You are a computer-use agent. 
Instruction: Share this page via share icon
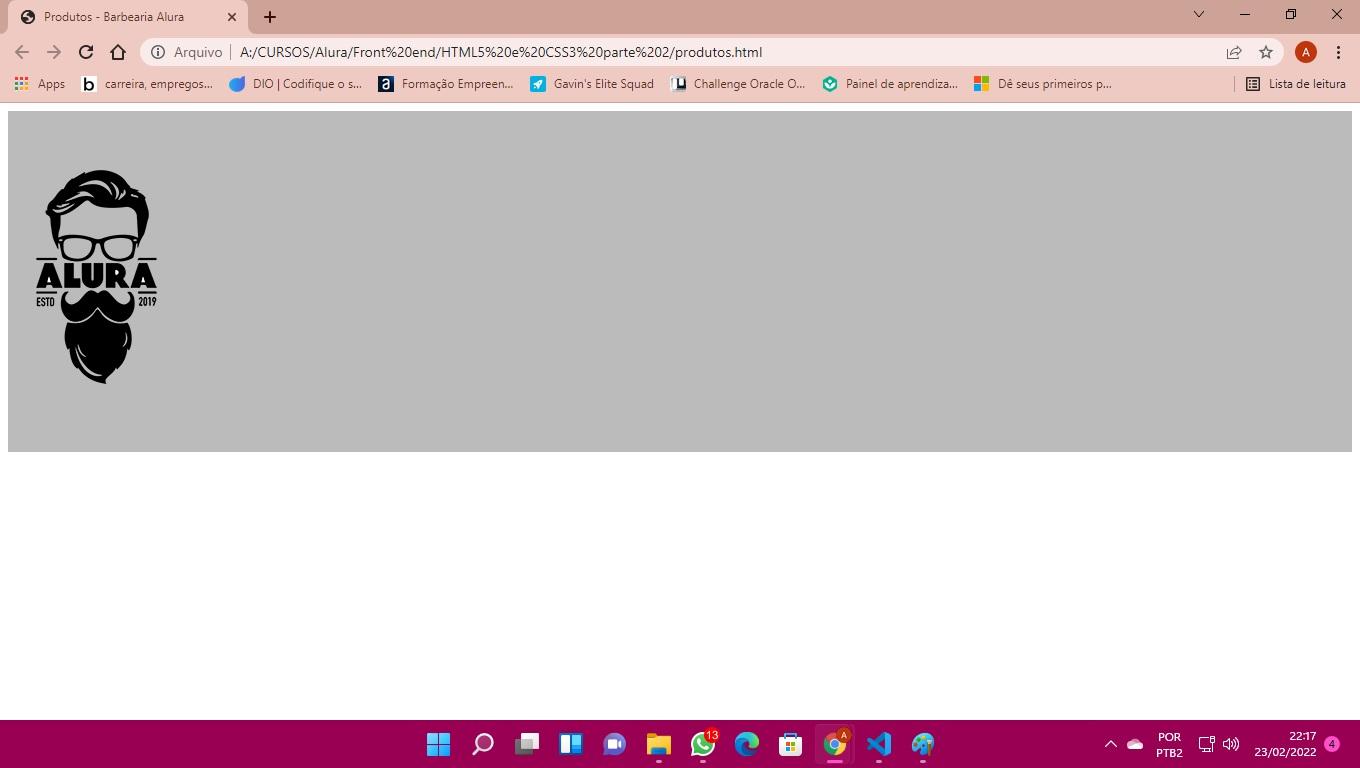(1234, 52)
